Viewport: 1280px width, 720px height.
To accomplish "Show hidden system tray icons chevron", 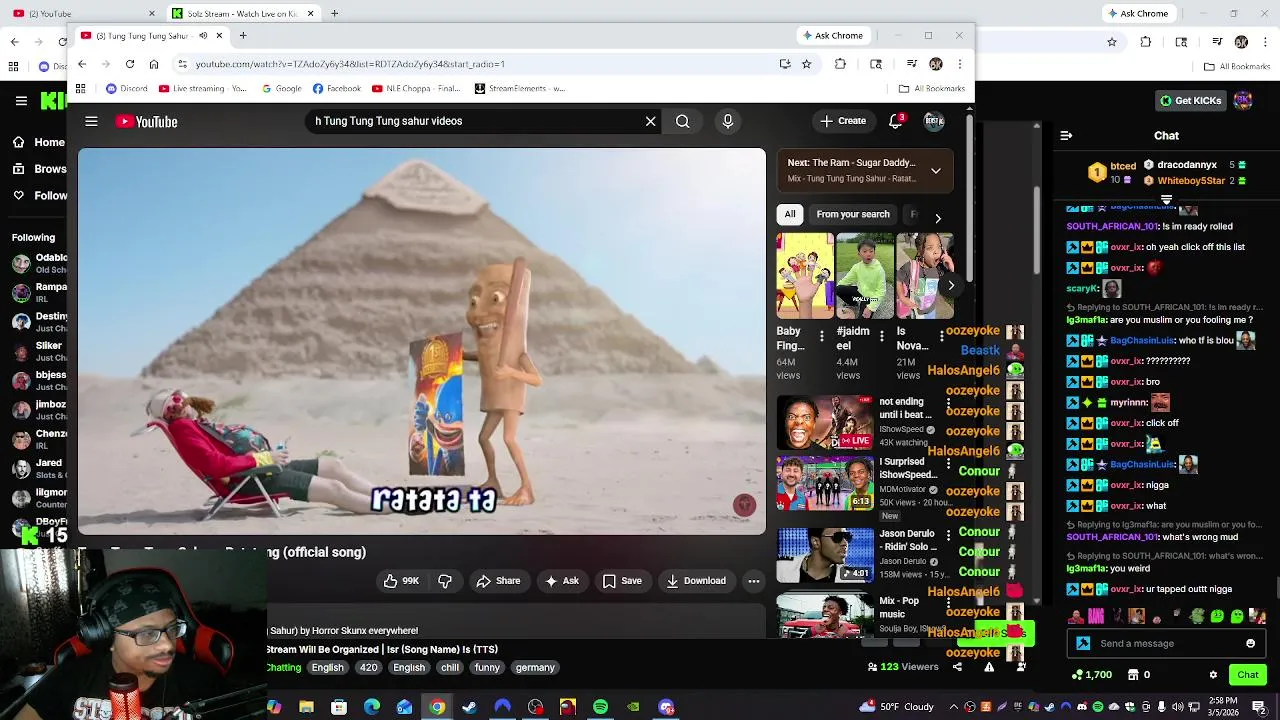I will [953, 707].
